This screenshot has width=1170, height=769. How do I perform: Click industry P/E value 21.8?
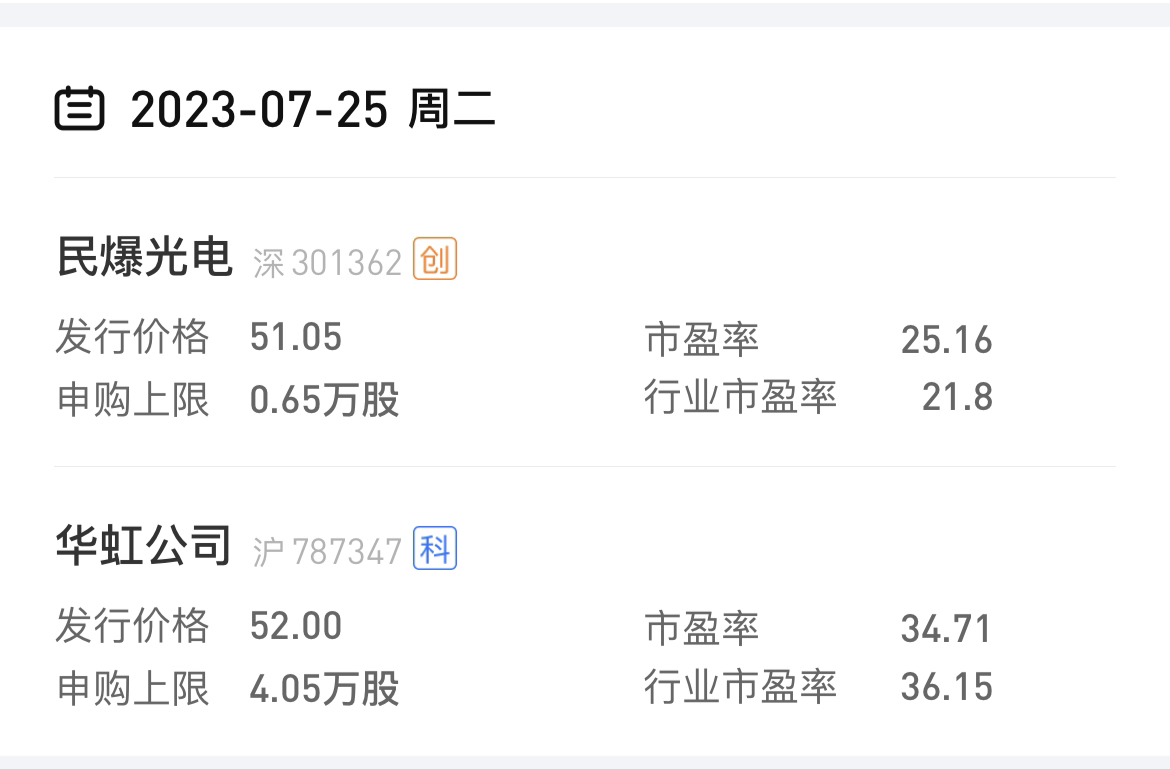click(957, 397)
